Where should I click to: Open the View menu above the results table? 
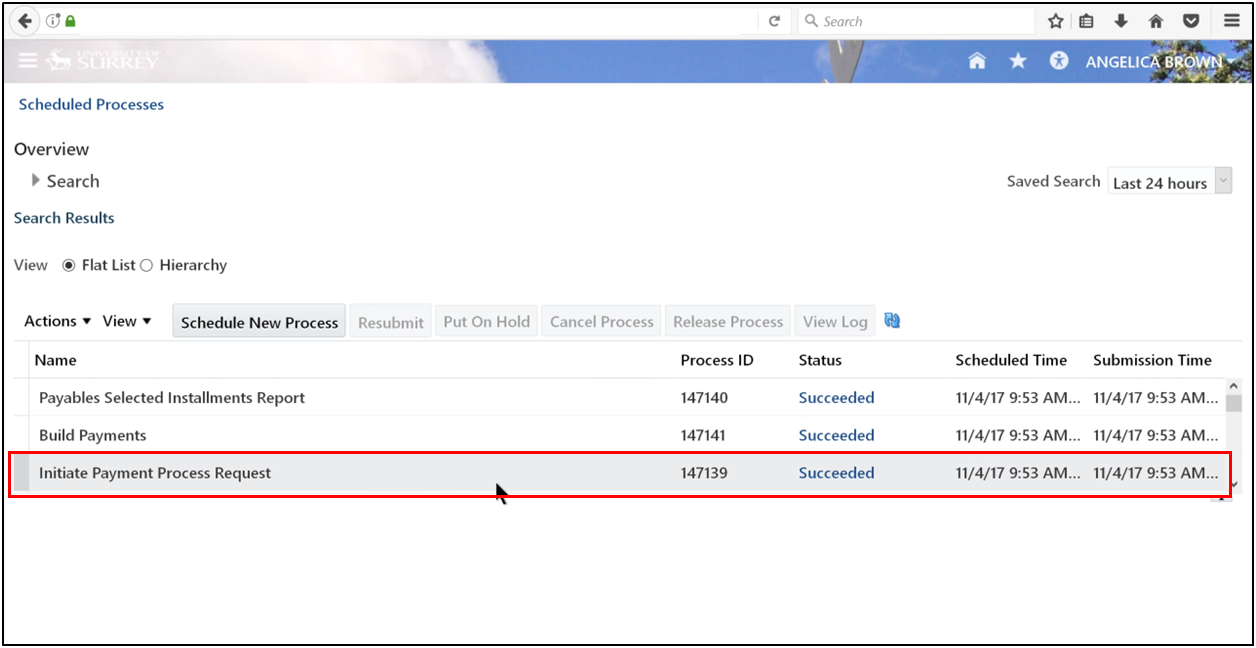coord(126,320)
